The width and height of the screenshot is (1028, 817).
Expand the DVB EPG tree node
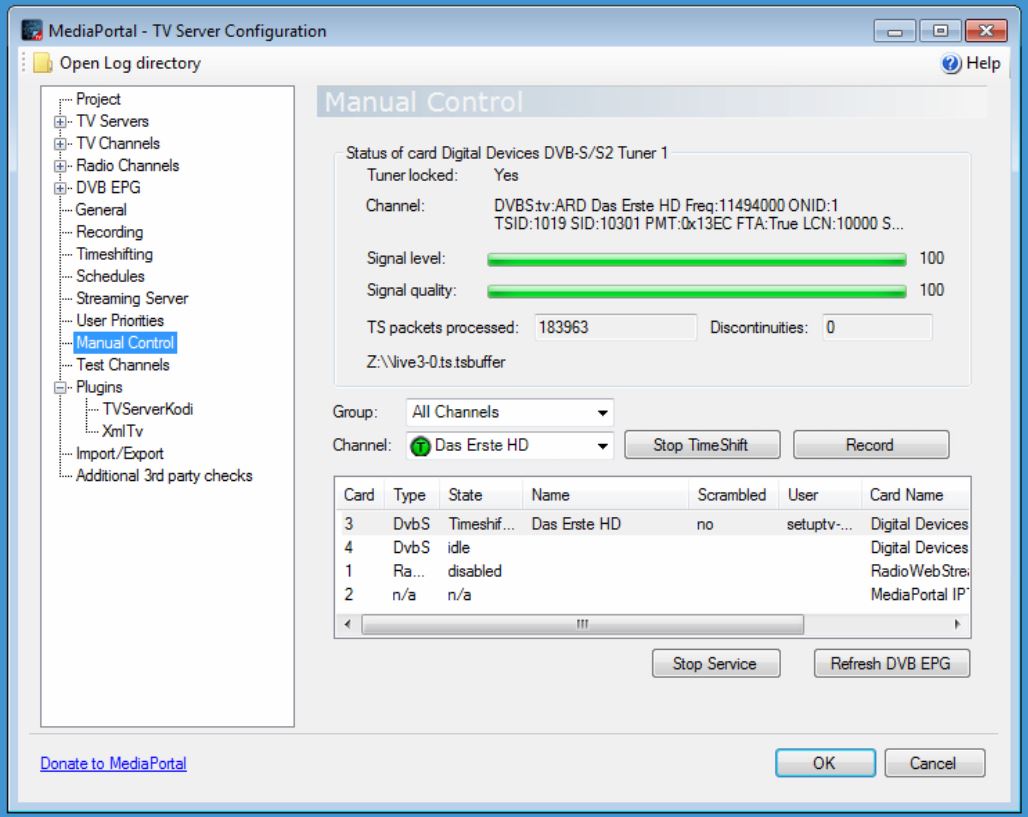click(60, 188)
